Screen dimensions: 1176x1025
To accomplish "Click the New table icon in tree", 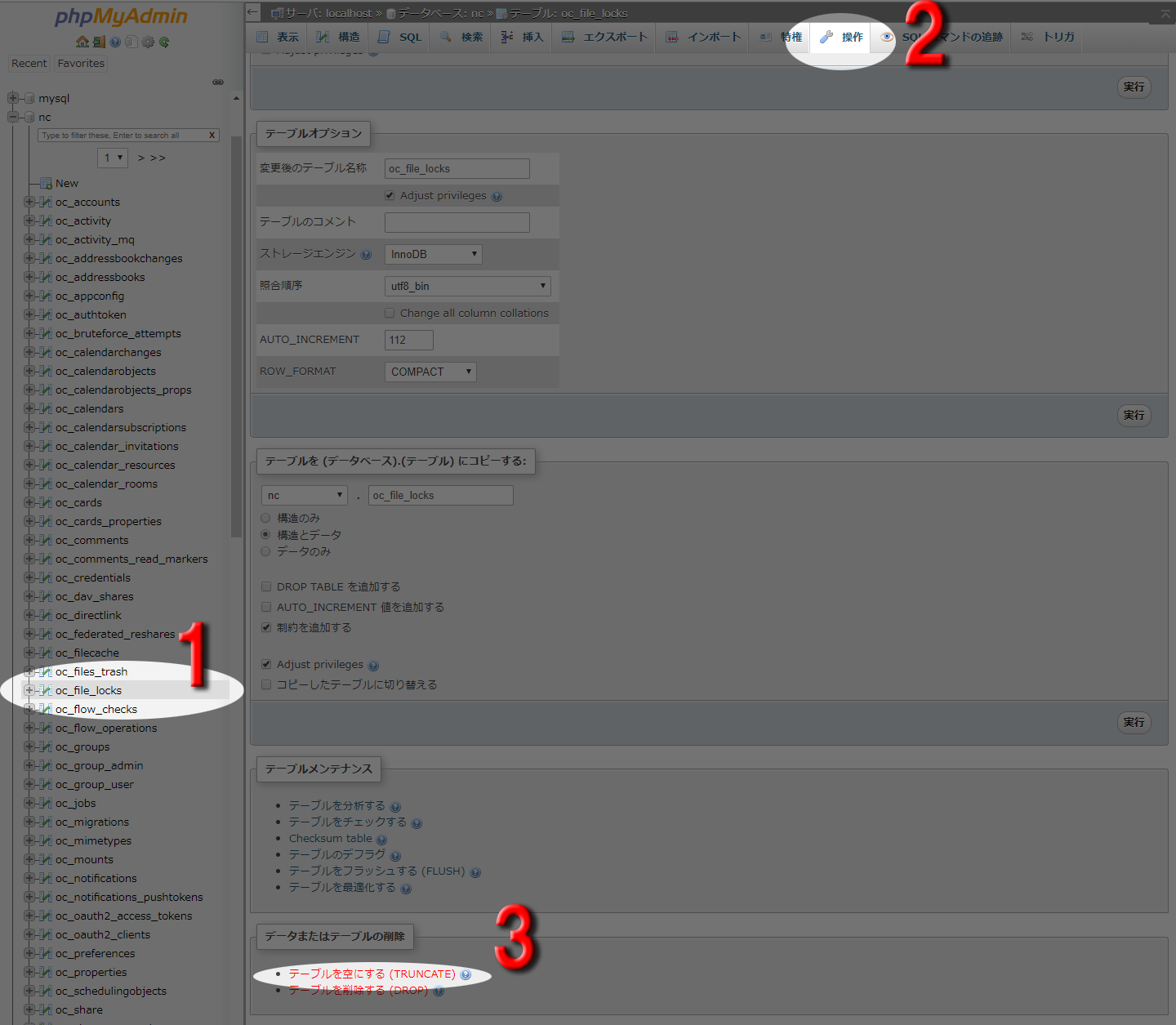I will 46,183.
